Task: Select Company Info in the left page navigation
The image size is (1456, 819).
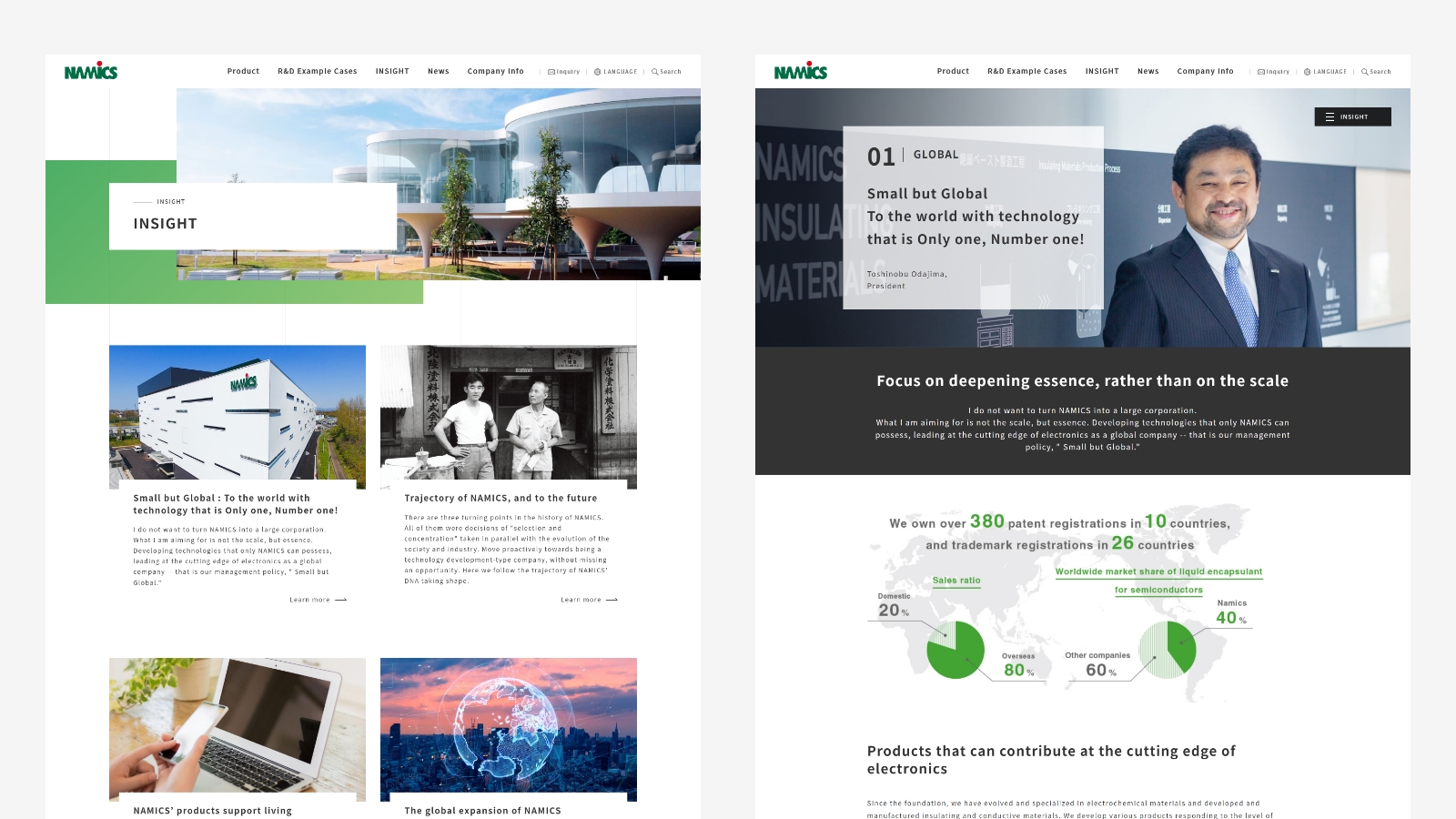Action: click(496, 71)
